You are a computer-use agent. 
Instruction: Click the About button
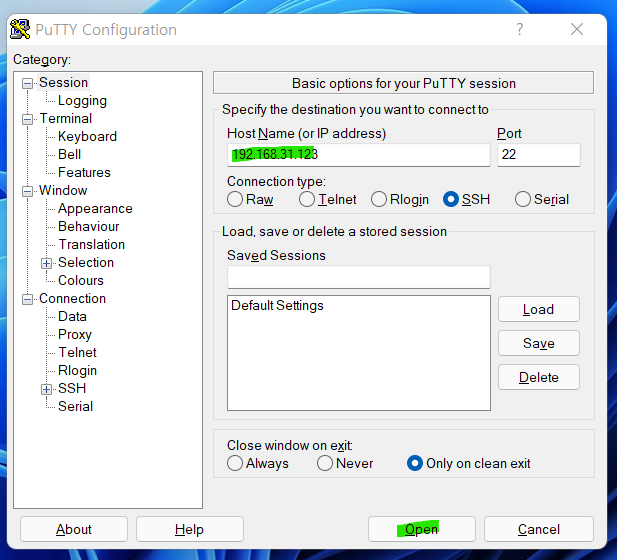click(x=74, y=529)
